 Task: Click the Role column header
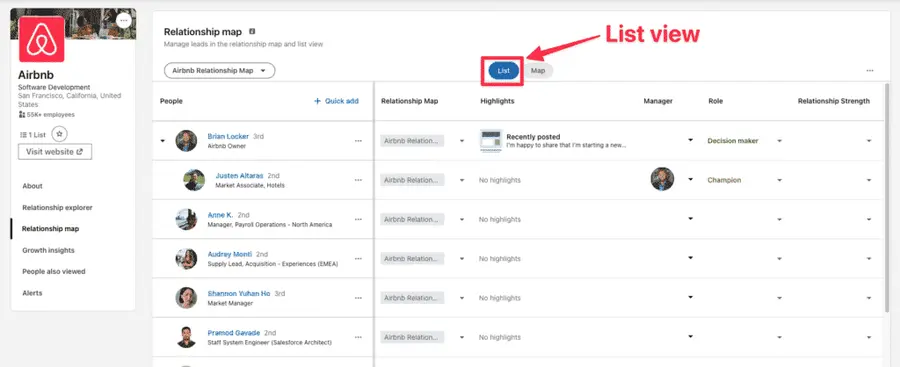pos(715,101)
